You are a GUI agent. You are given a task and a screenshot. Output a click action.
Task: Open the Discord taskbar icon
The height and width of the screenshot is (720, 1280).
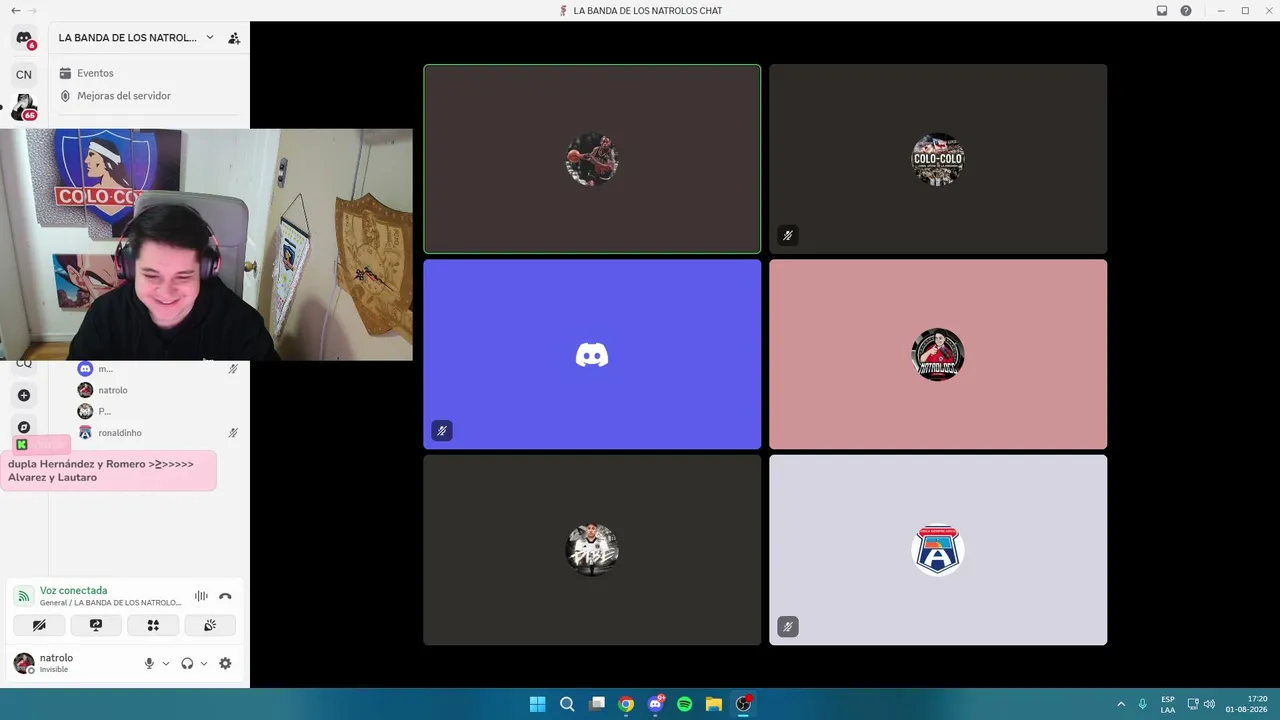tap(656, 704)
